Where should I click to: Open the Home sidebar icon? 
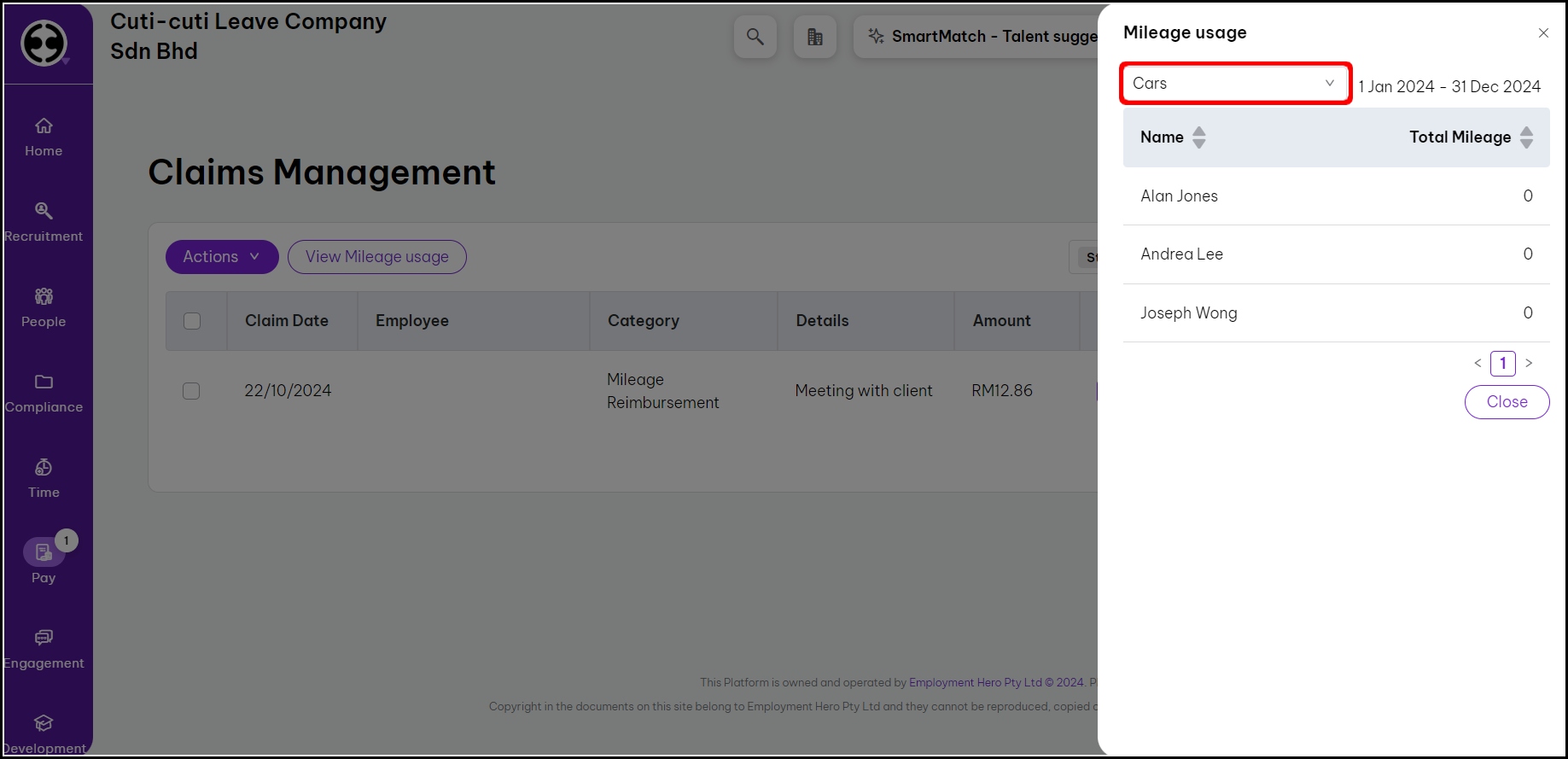pos(44,126)
